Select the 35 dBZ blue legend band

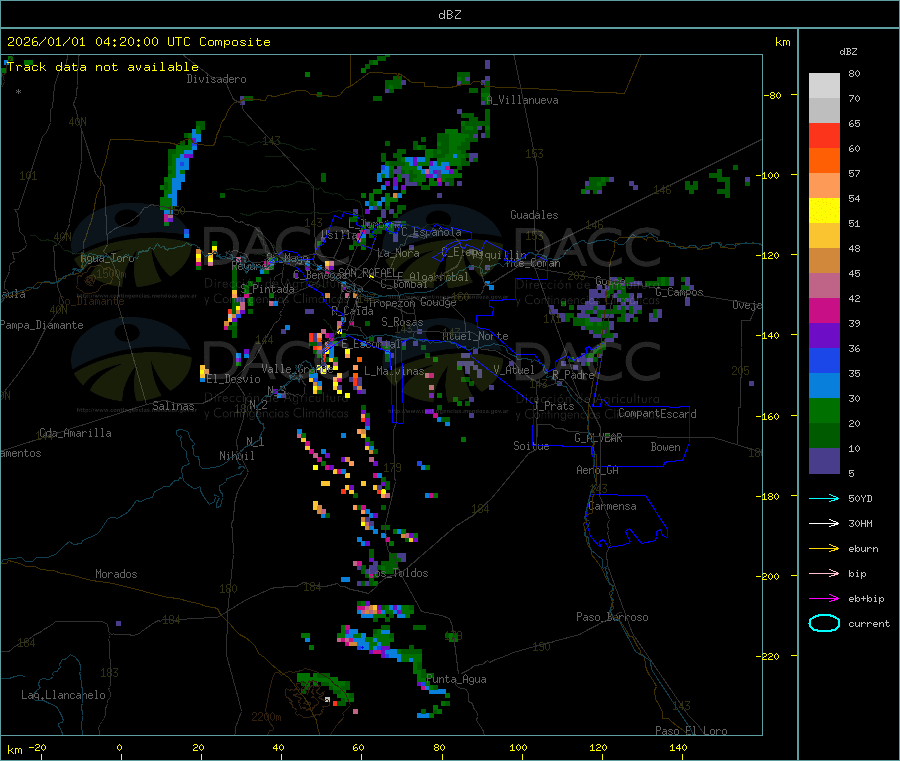[x=824, y=360]
